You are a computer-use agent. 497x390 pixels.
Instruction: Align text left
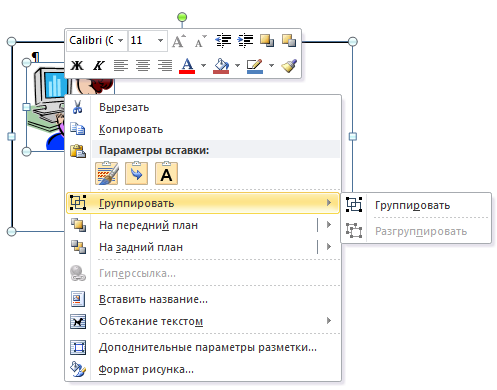click(x=121, y=65)
